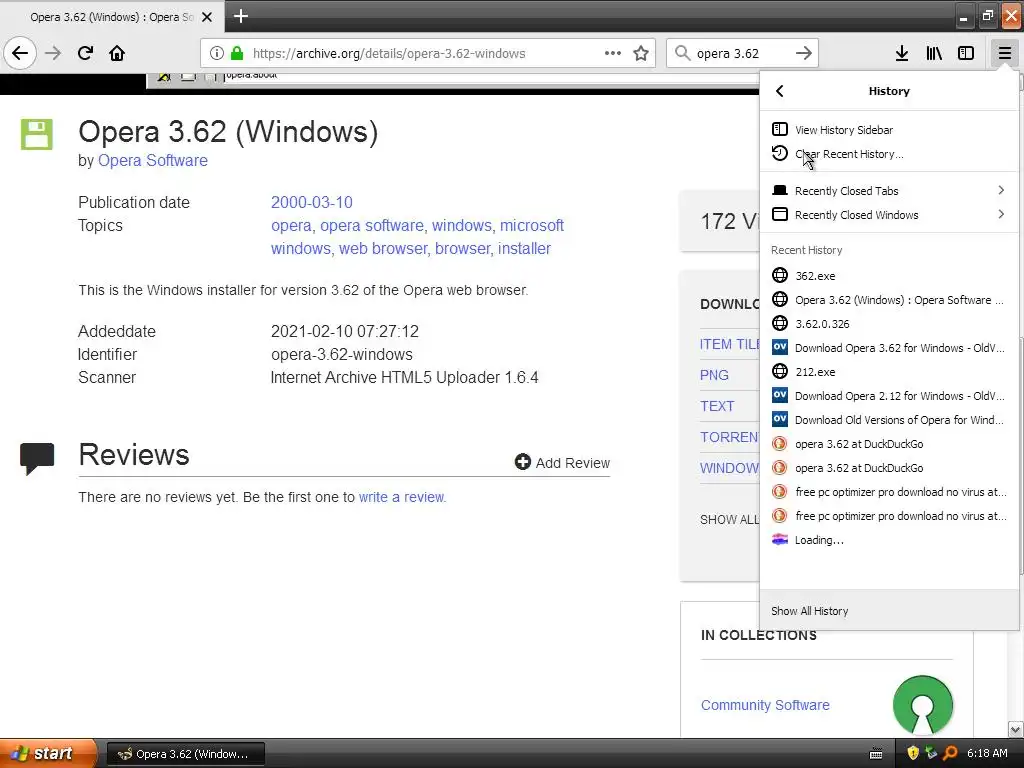Open the Loading... history entry
The width and height of the screenshot is (1024, 768).
(889, 540)
